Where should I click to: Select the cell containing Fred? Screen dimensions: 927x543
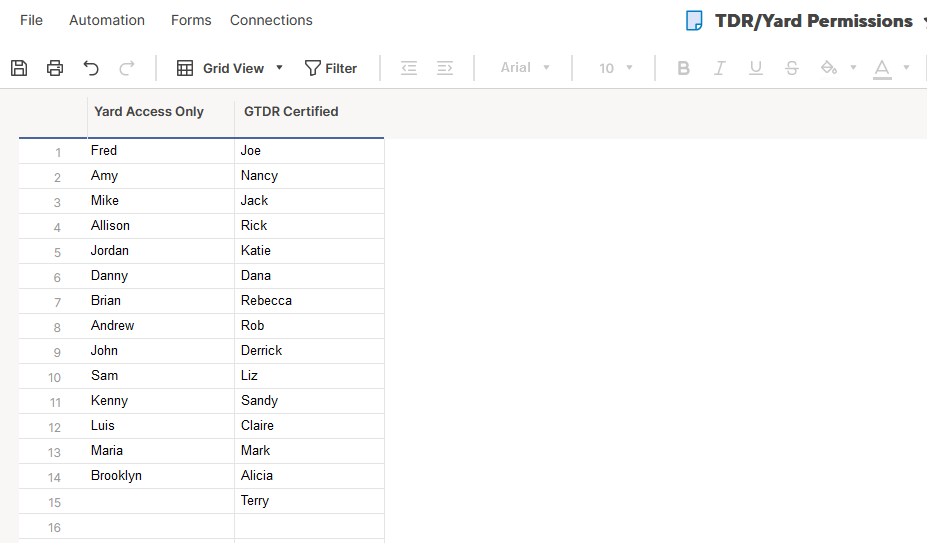pyautogui.click(x=161, y=151)
